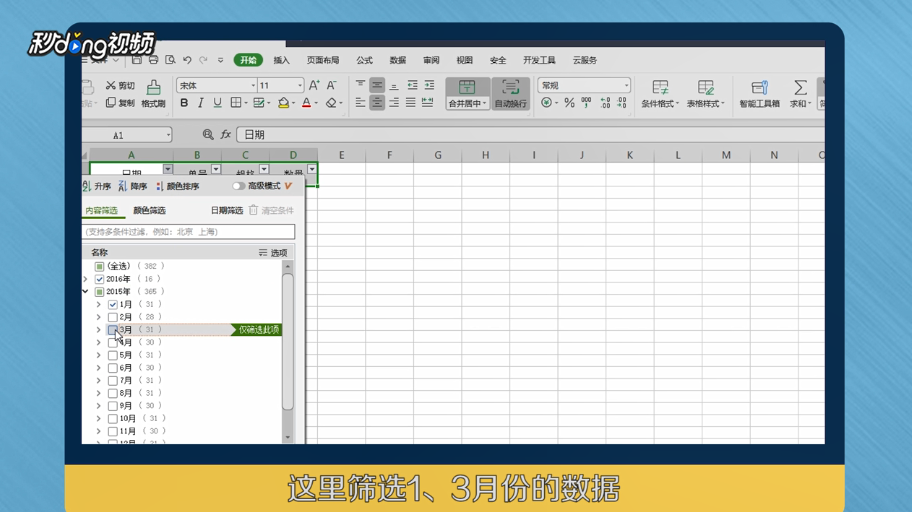Click the eraser clear-format icon
Image resolution: width=912 pixels, height=512 pixels.
(331, 103)
